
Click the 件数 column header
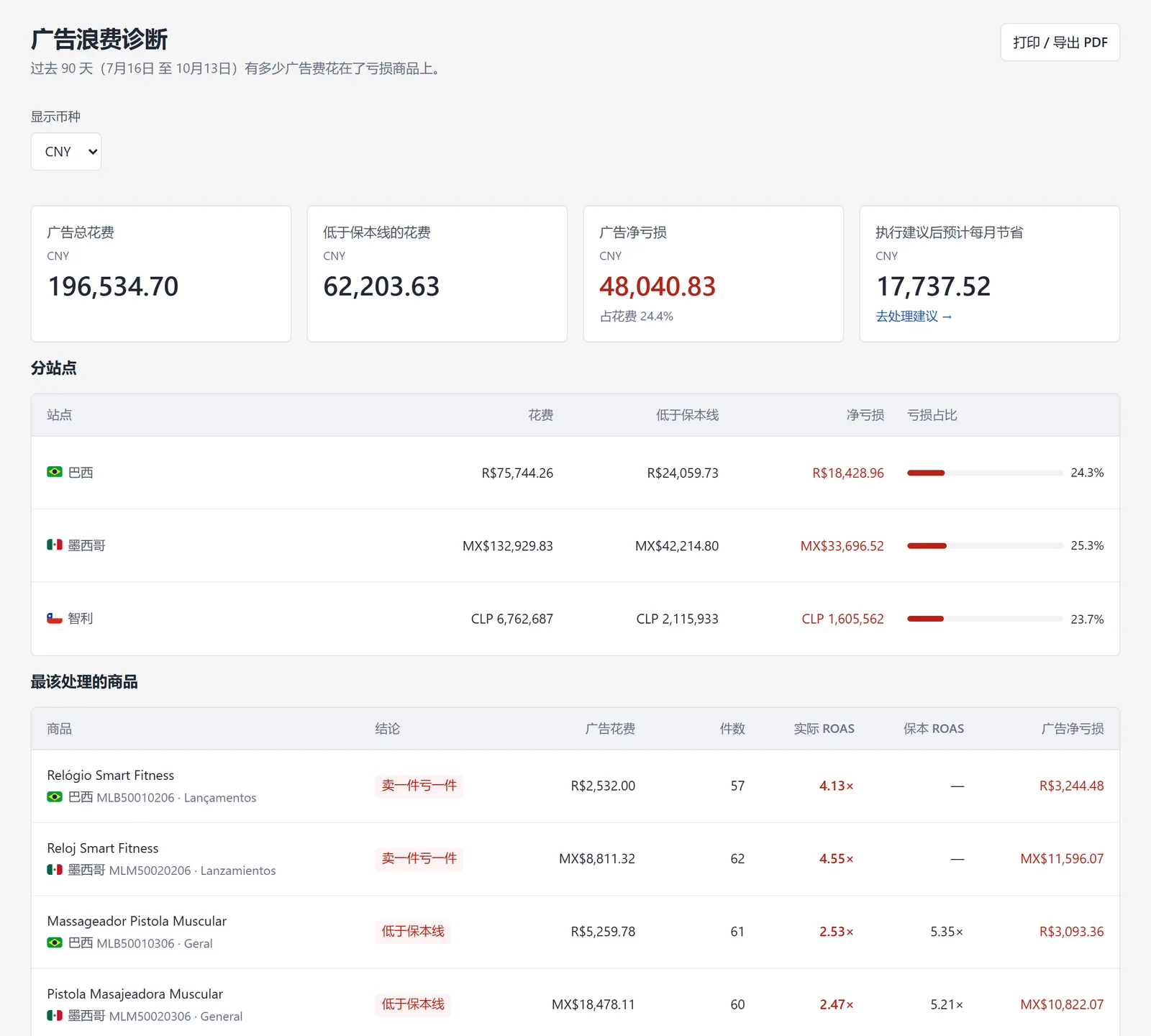click(x=732, y=729)
